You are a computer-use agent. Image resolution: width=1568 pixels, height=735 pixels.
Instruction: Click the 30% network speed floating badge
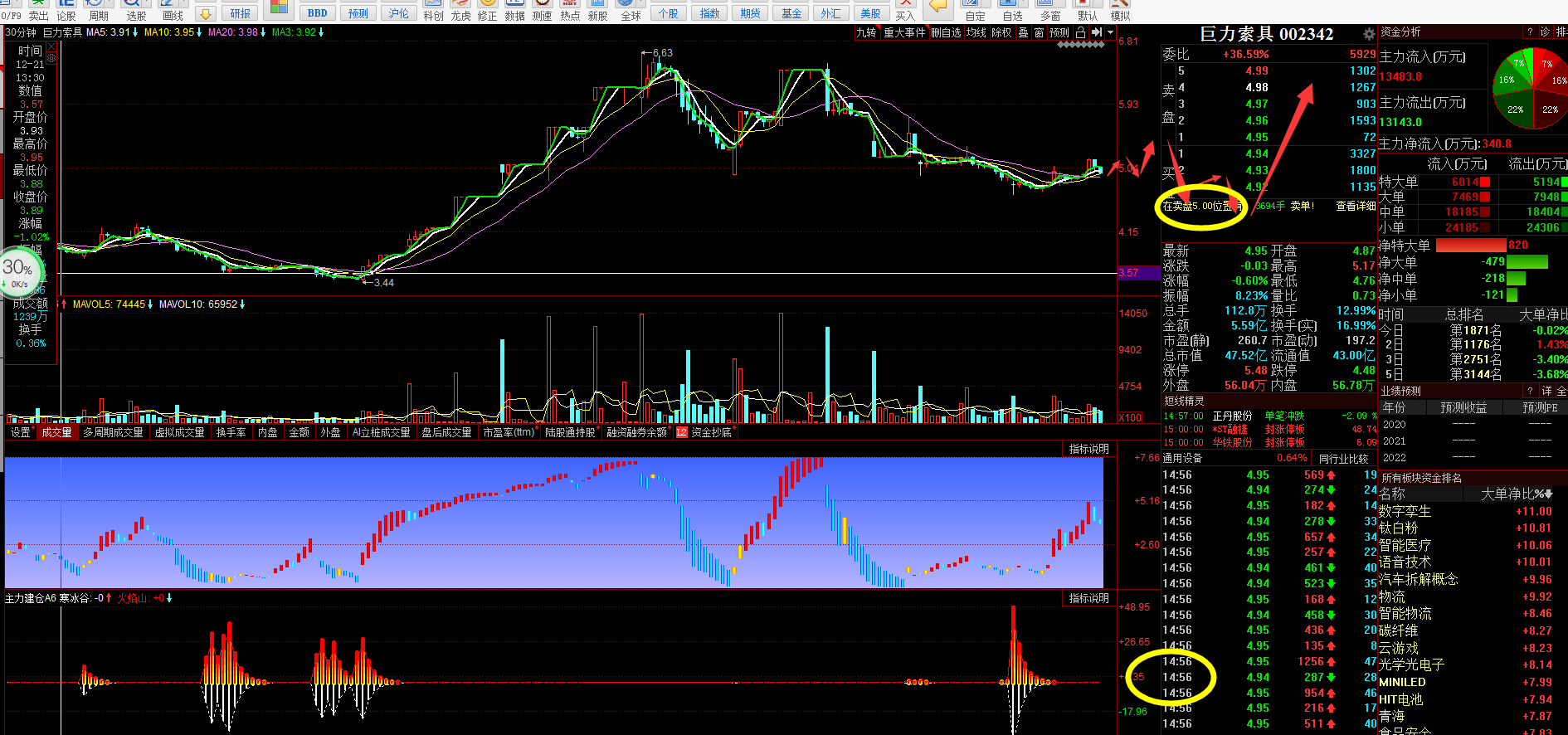tap(18, 270)
